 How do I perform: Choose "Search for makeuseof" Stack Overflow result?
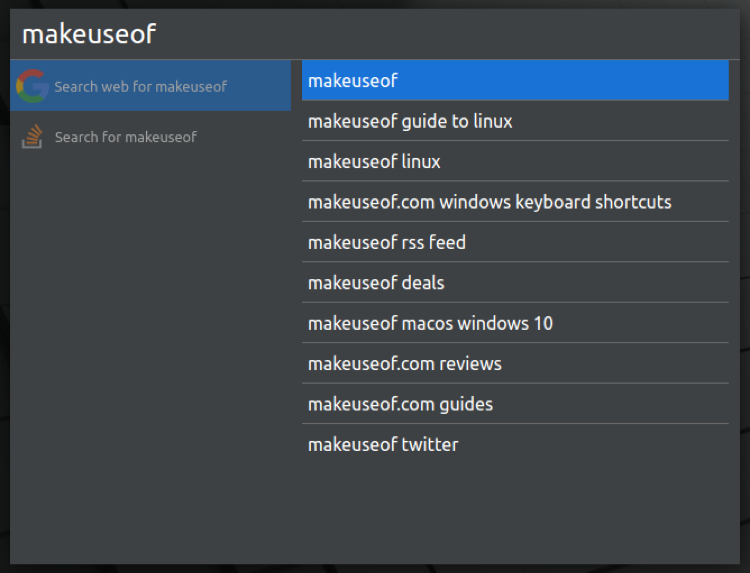click(126, 137)
